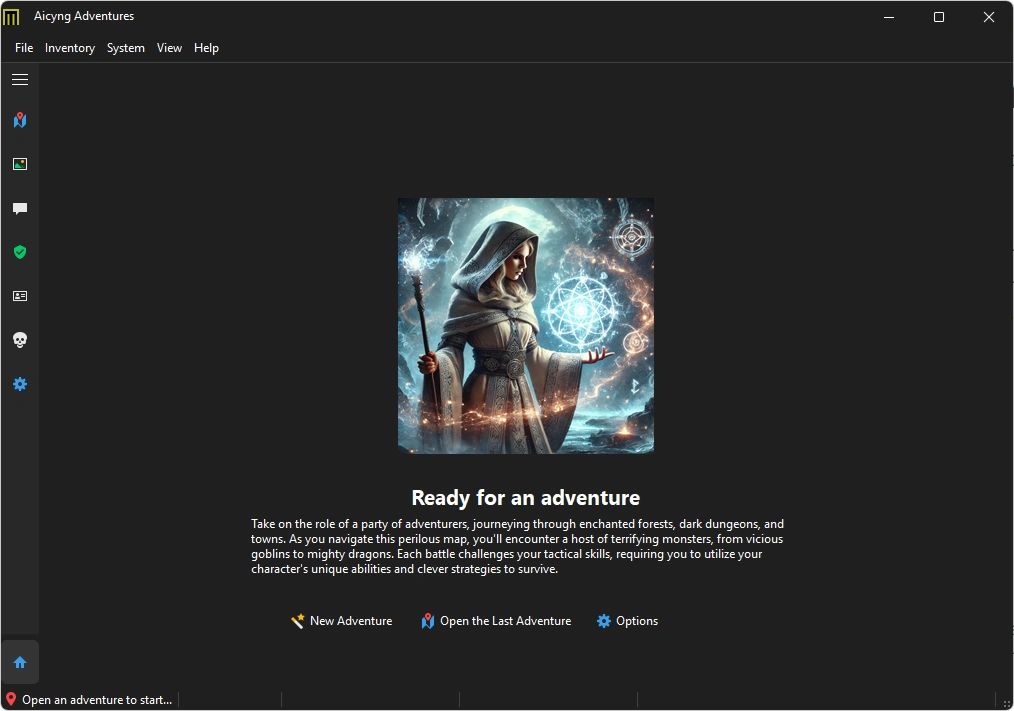Open the picture gallery sidebar icon
1014x711 pixels.
click(x=20, y=164)
